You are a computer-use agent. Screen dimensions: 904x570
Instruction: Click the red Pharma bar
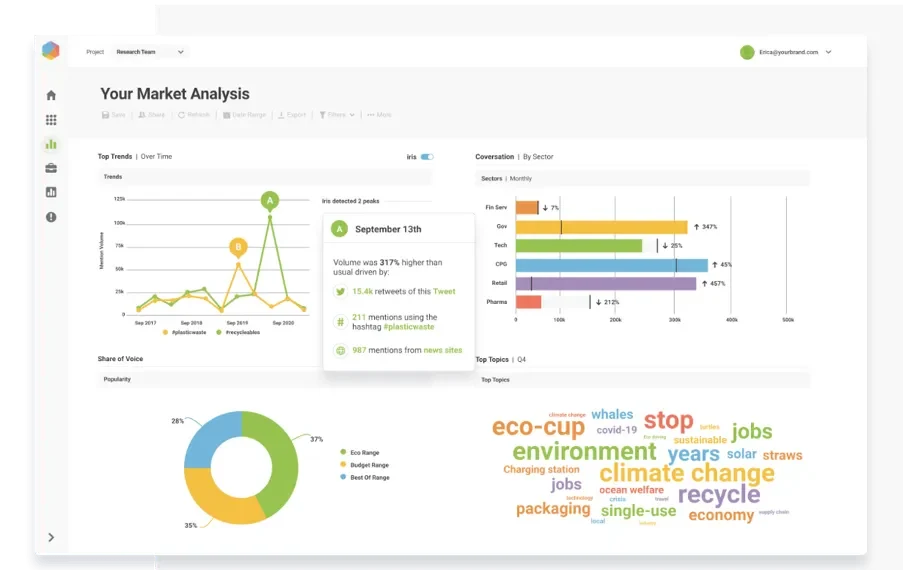(528, 302)
